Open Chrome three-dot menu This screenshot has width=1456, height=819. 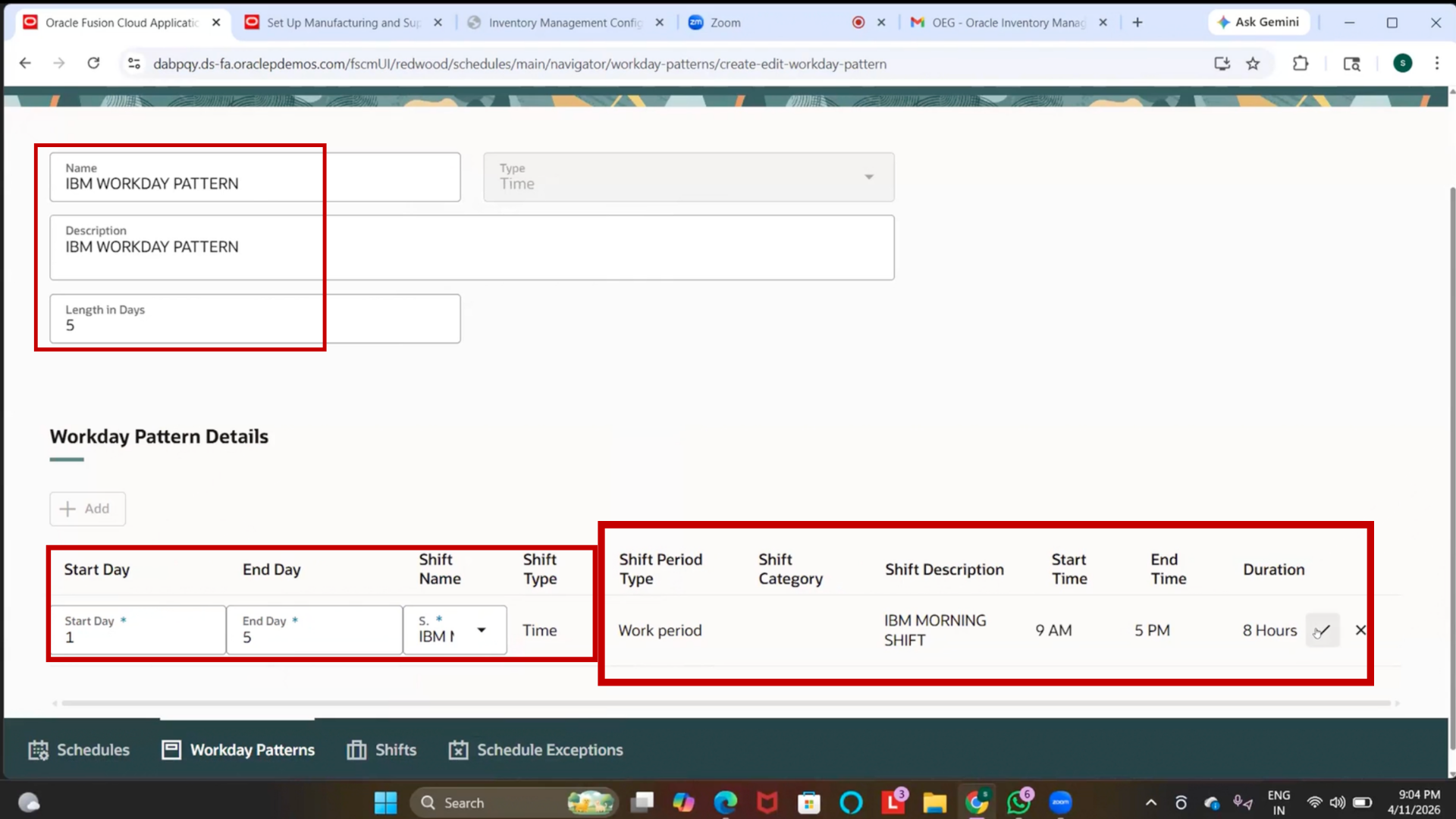click(1437, 64)
